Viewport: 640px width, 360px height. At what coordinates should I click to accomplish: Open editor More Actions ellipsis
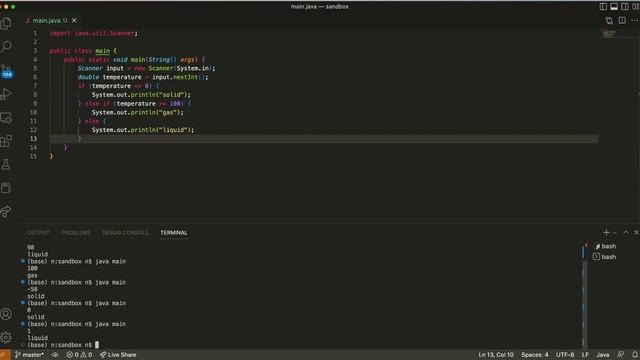(634, 20)
